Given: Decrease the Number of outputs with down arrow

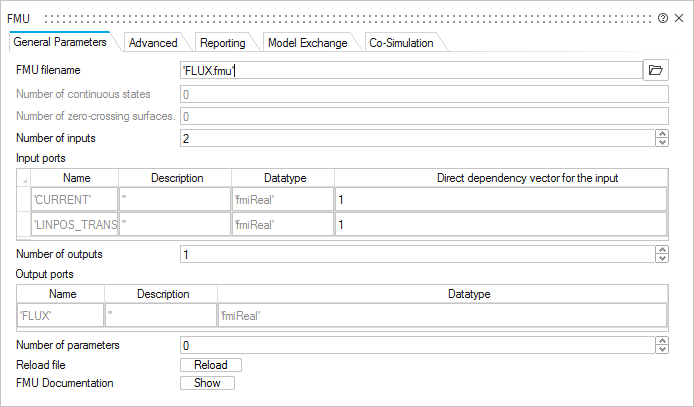Looking at the screenshot, I should [x=662, y=258].
